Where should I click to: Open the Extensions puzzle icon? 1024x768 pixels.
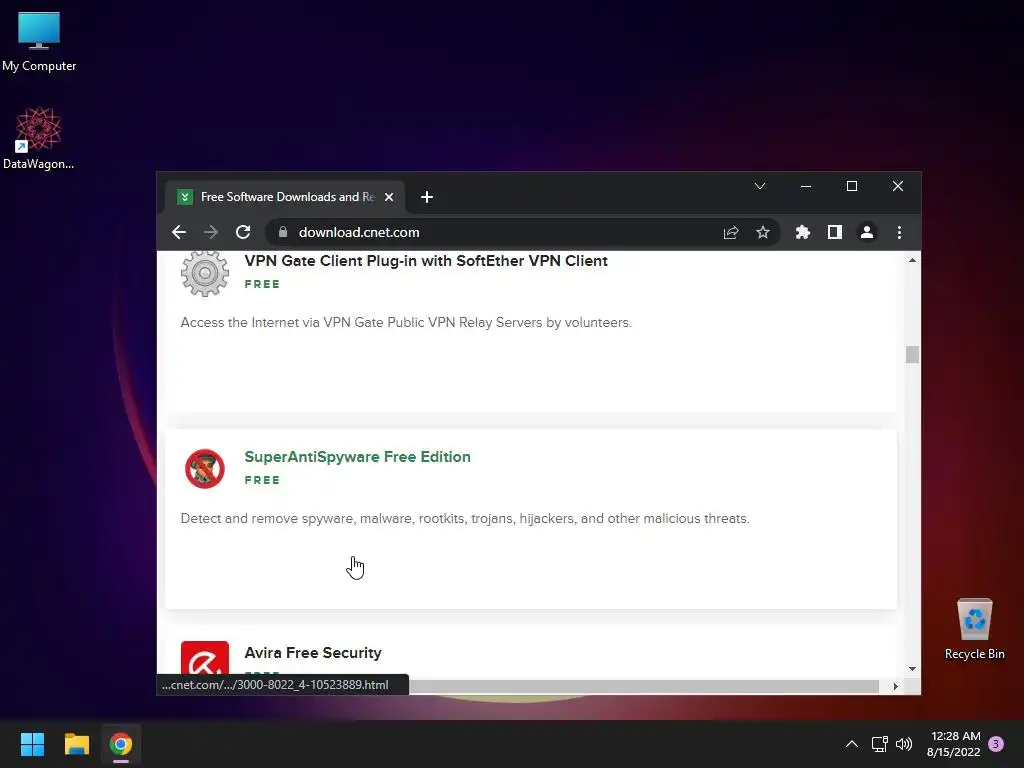[x=803, y=232]
